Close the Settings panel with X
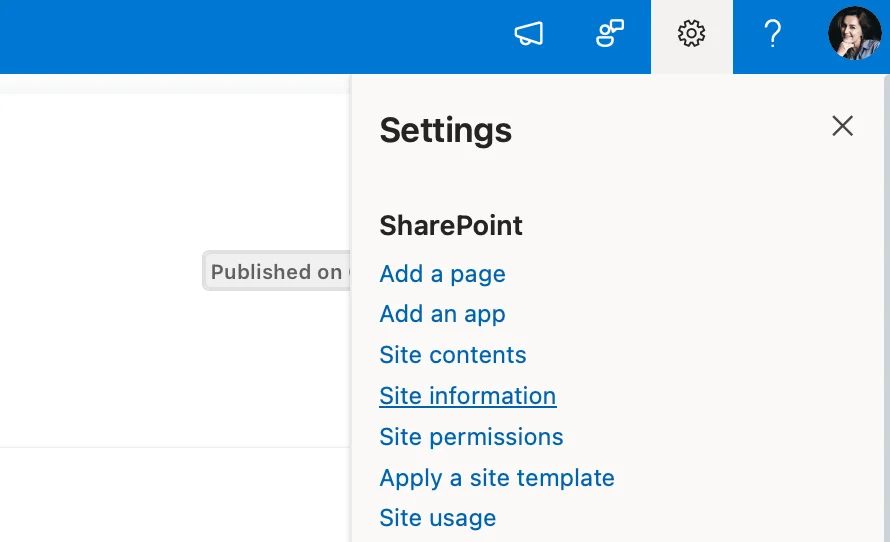 (x=842, y=126)
